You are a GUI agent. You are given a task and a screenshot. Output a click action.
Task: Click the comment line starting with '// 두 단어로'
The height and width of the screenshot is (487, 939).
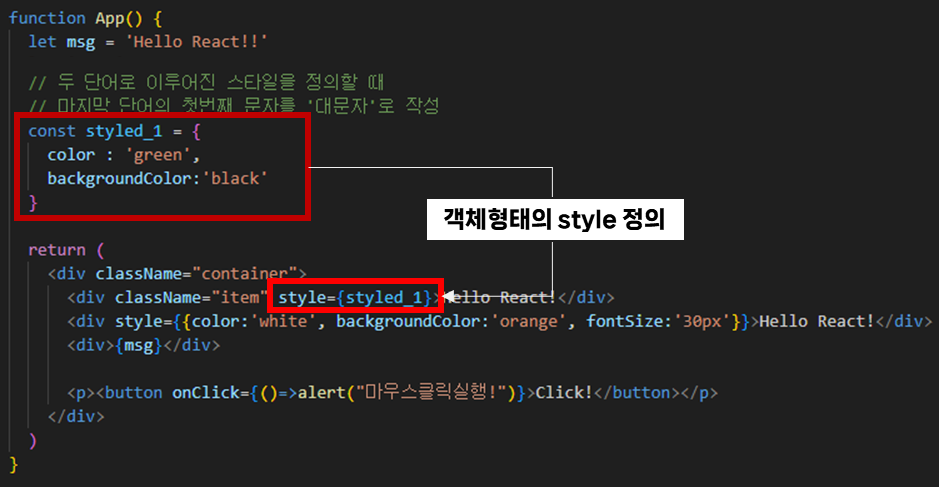206,82
